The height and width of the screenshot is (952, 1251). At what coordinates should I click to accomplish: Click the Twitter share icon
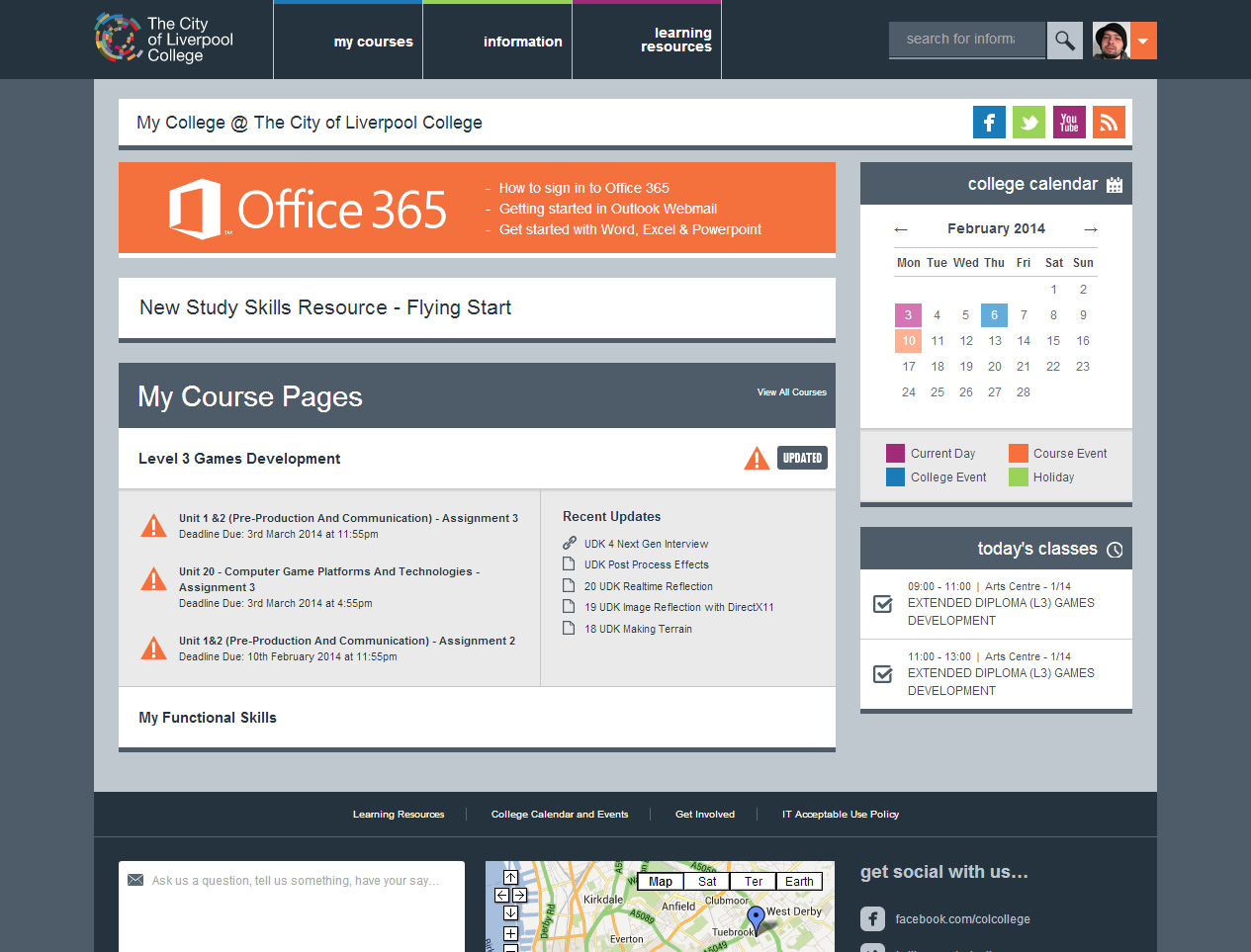(x=1028, y=122)
